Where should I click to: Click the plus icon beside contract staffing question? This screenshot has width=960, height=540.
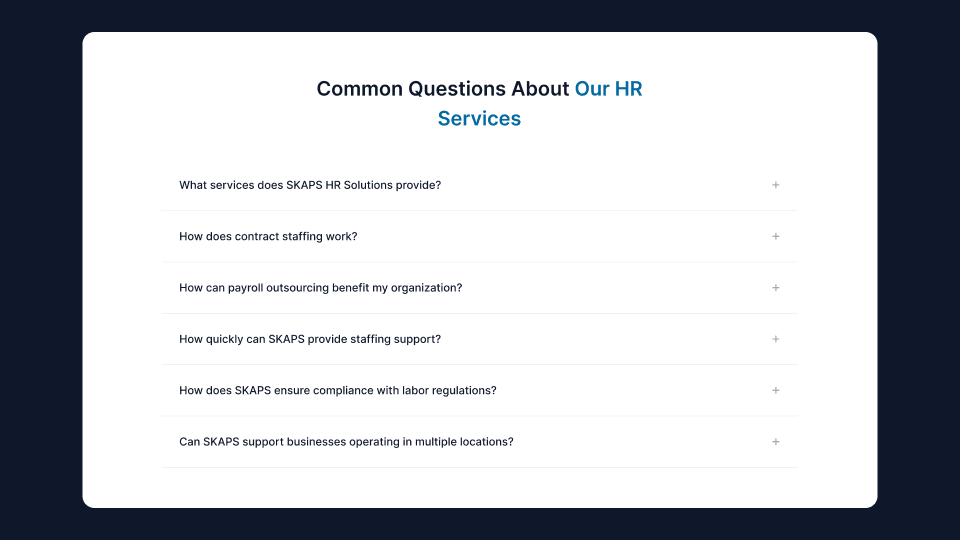775,236
